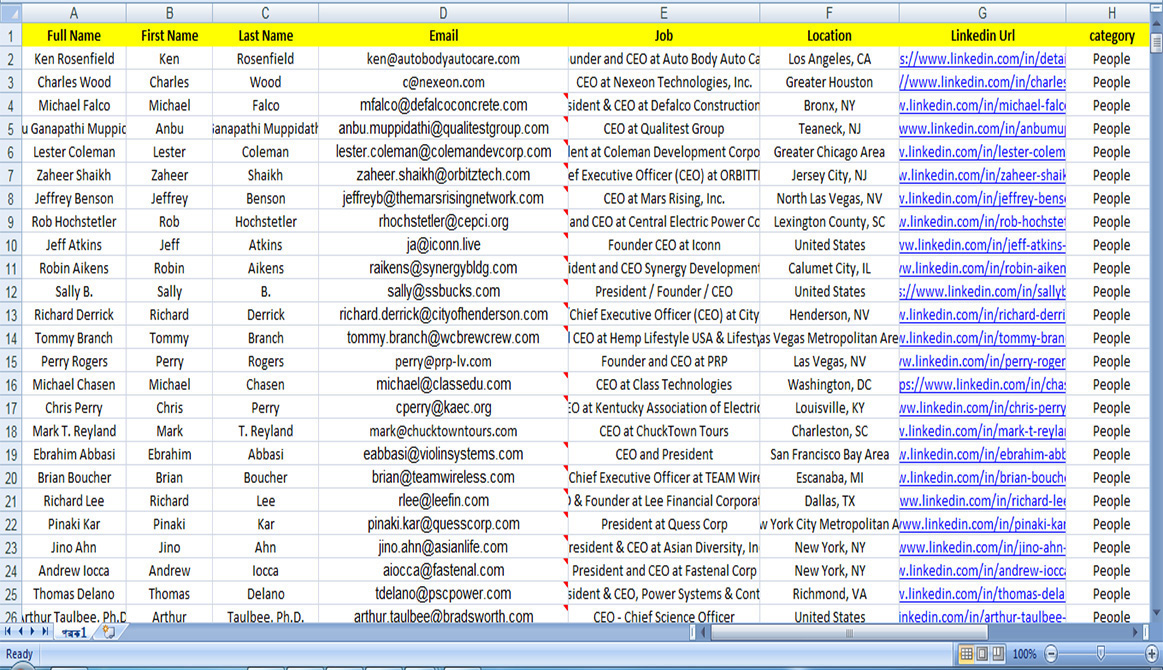Switch to Page Break Preview view
The image size is (1163, 670).
pos(998,654)
